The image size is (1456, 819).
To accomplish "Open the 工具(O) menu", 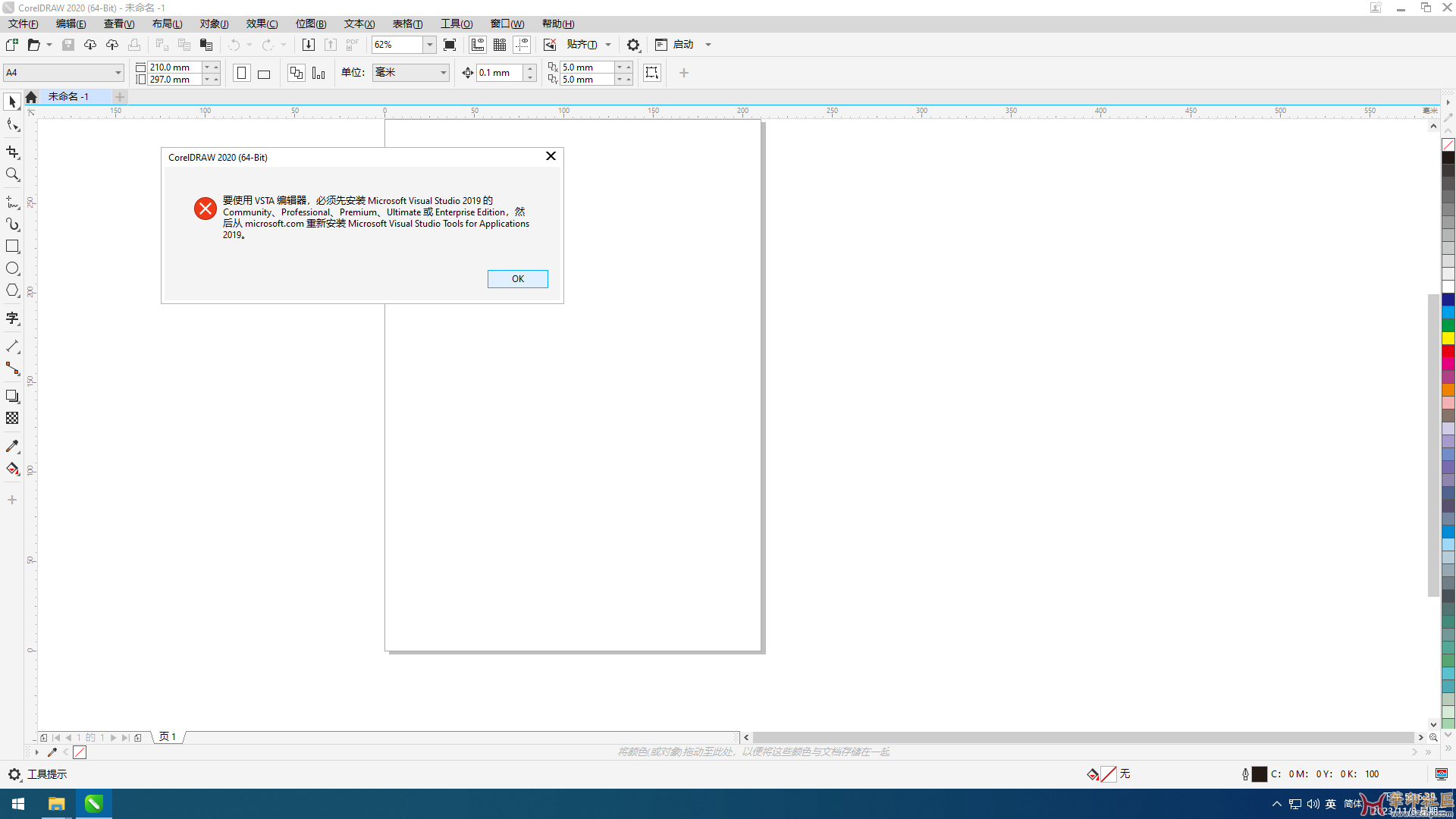I will (457, 24).
